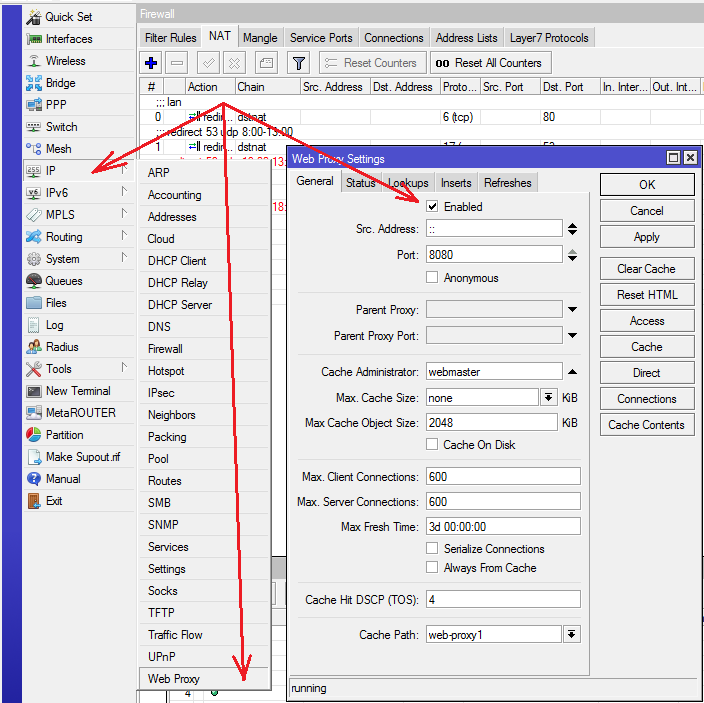Click the filter funnel icon in toolbar
This screenshot has height=703, width=704.
point(298,63)
